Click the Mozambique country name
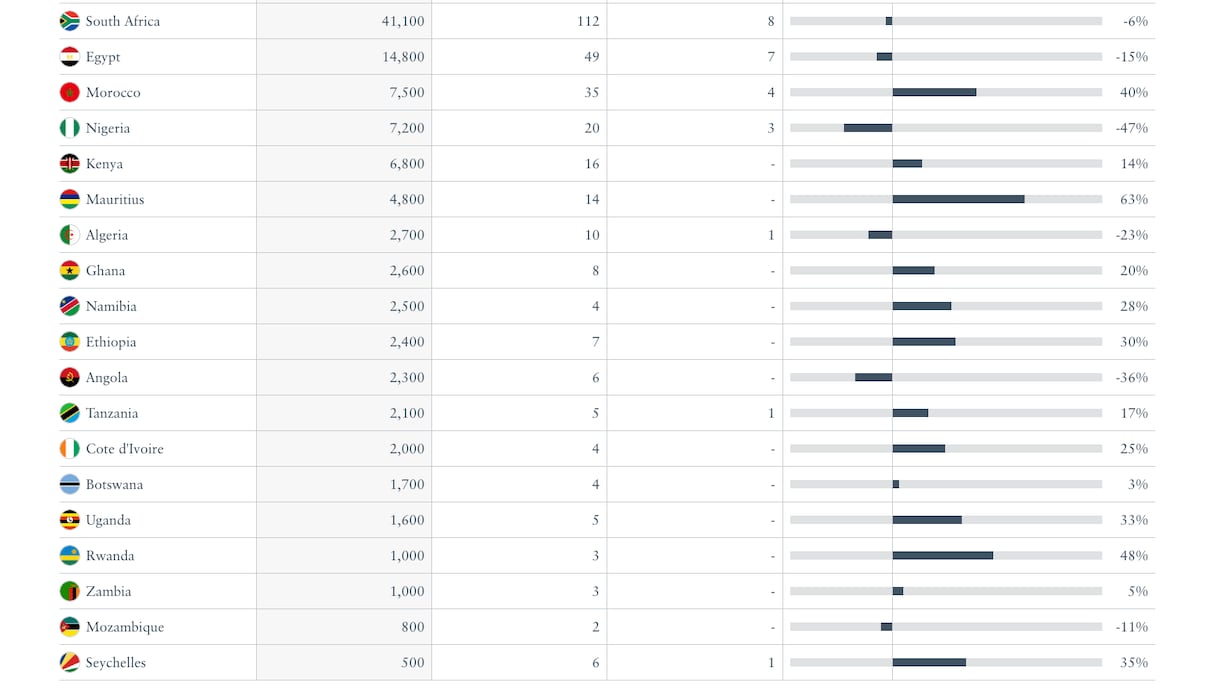Viewport: 1216px width, 684px height. pyautogui.click(x=125, y=627)
